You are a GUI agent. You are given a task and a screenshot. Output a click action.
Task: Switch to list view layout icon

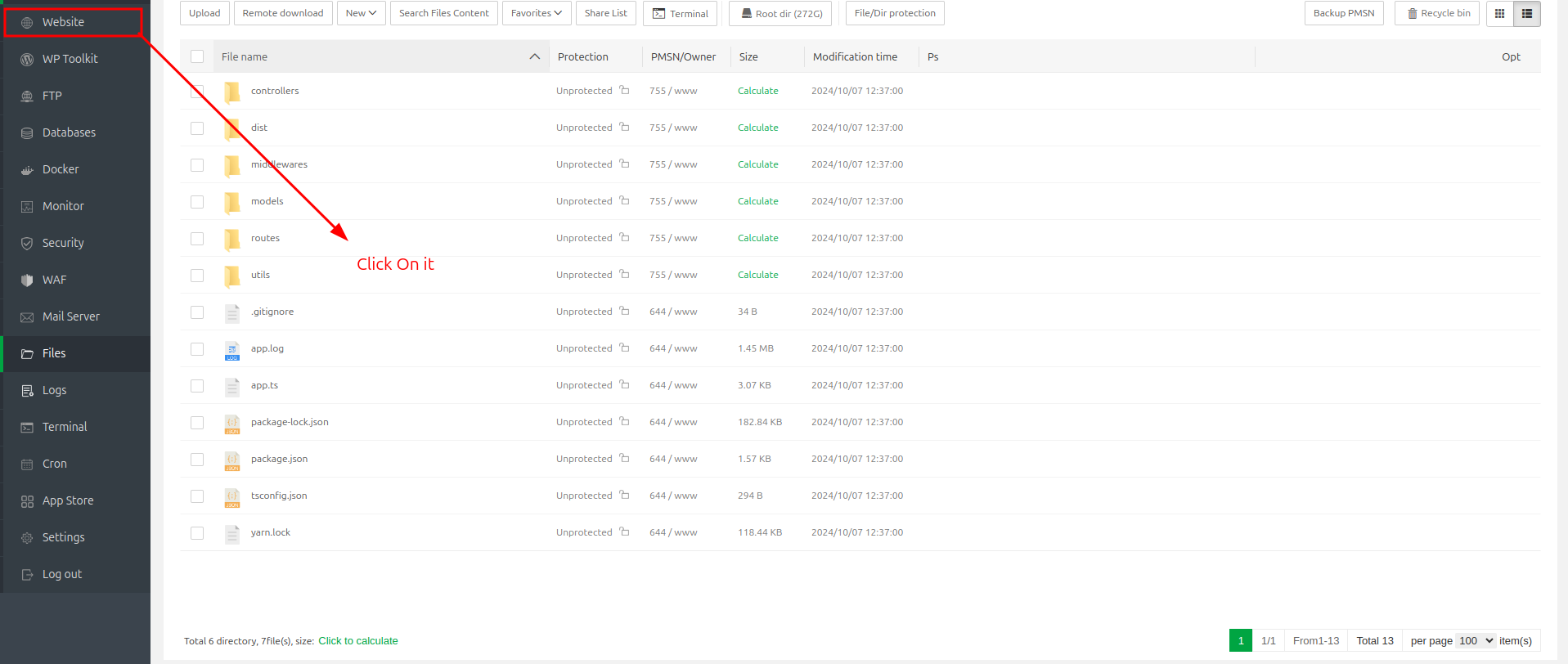point(1527,13)
